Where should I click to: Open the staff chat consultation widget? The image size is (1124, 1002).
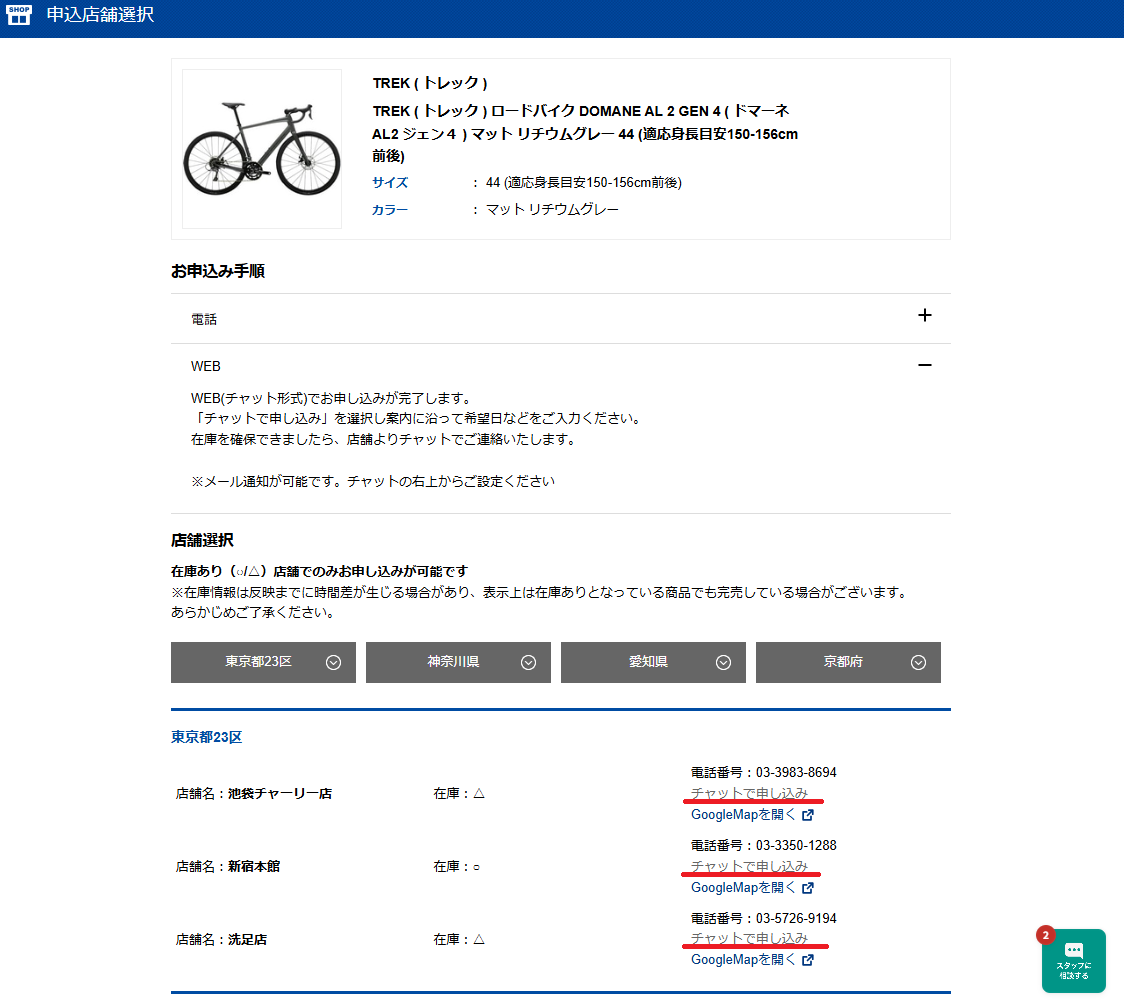[1073, 960]
